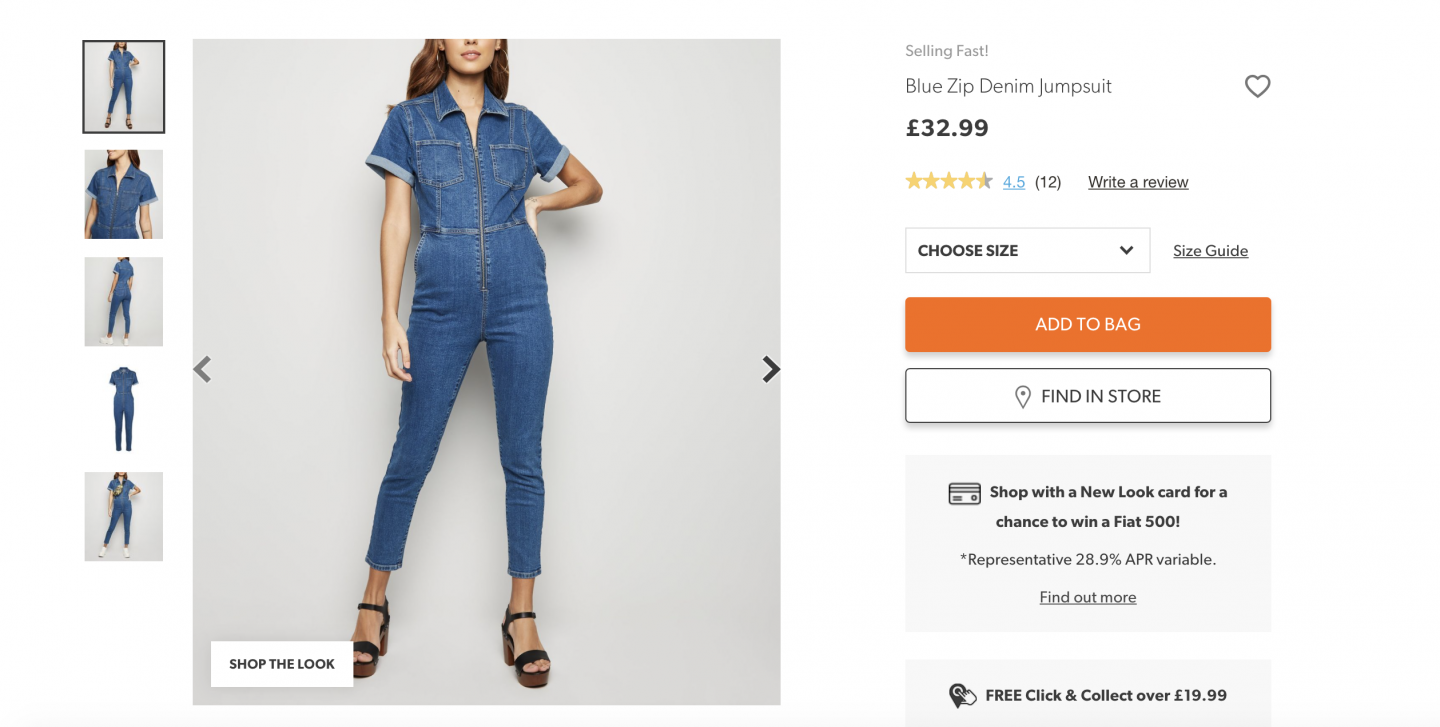Click the New Look card icon
Image resolution: width=1440 pixels, height=727 pixels.
pyautogui.click(x=964, y=493)
